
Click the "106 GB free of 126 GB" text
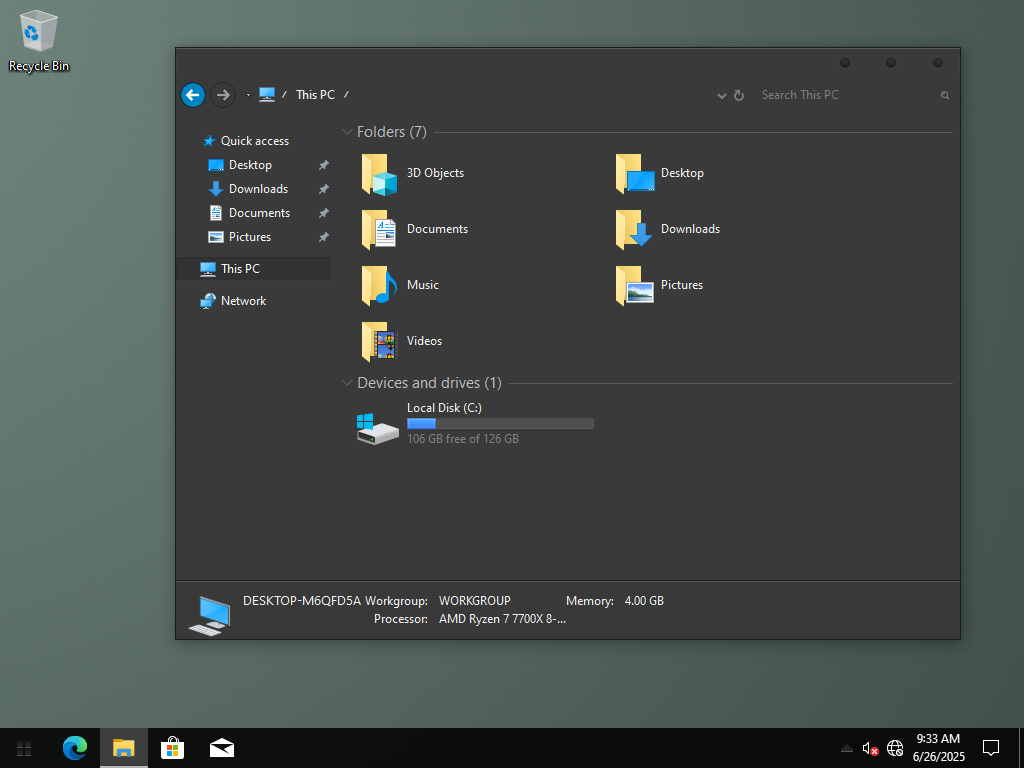coord(463,439)
